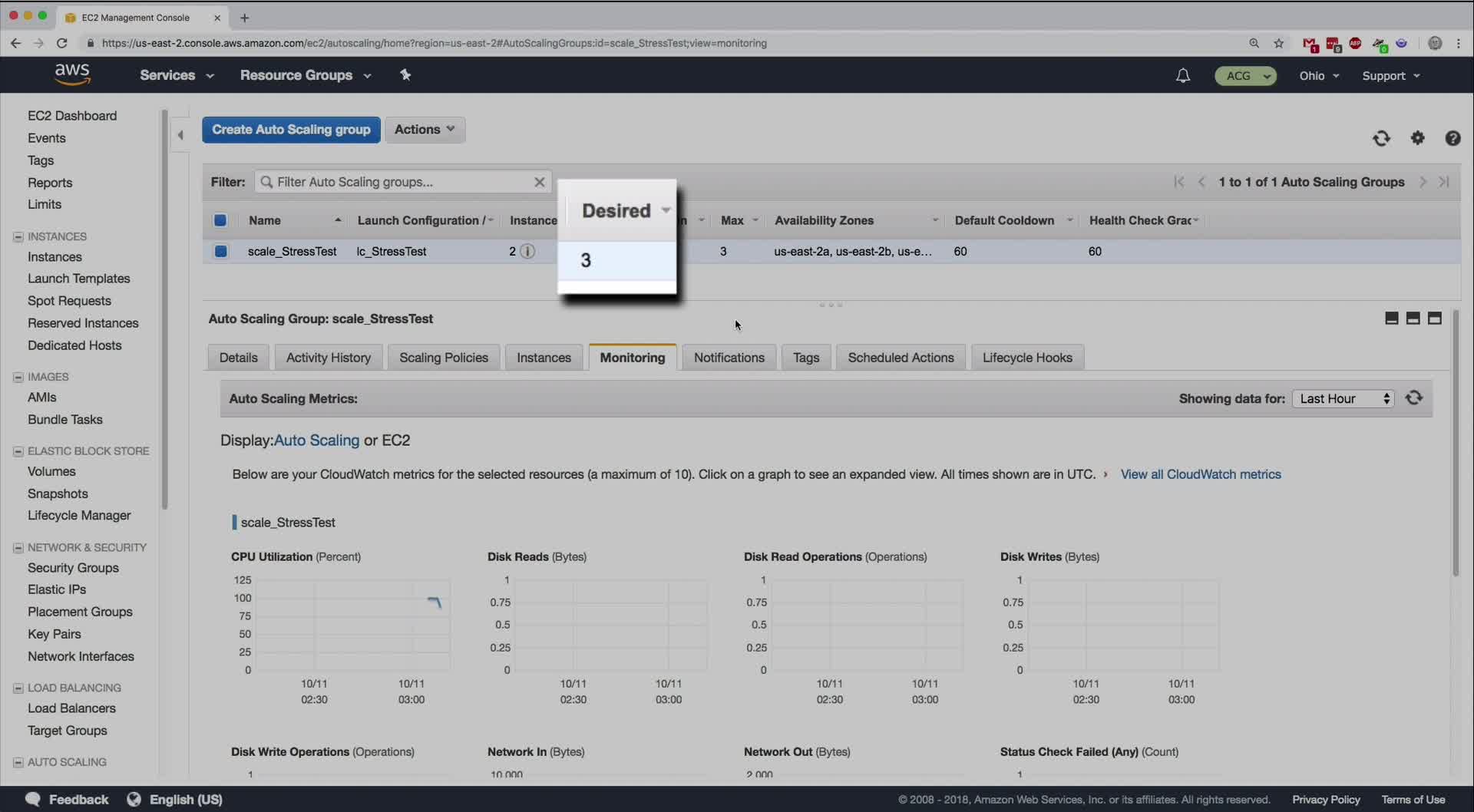Image resolution: width=1474 pixels, height=812 pixels.
Task: Open the Privacy Policy link
Action: [1326, 800]
